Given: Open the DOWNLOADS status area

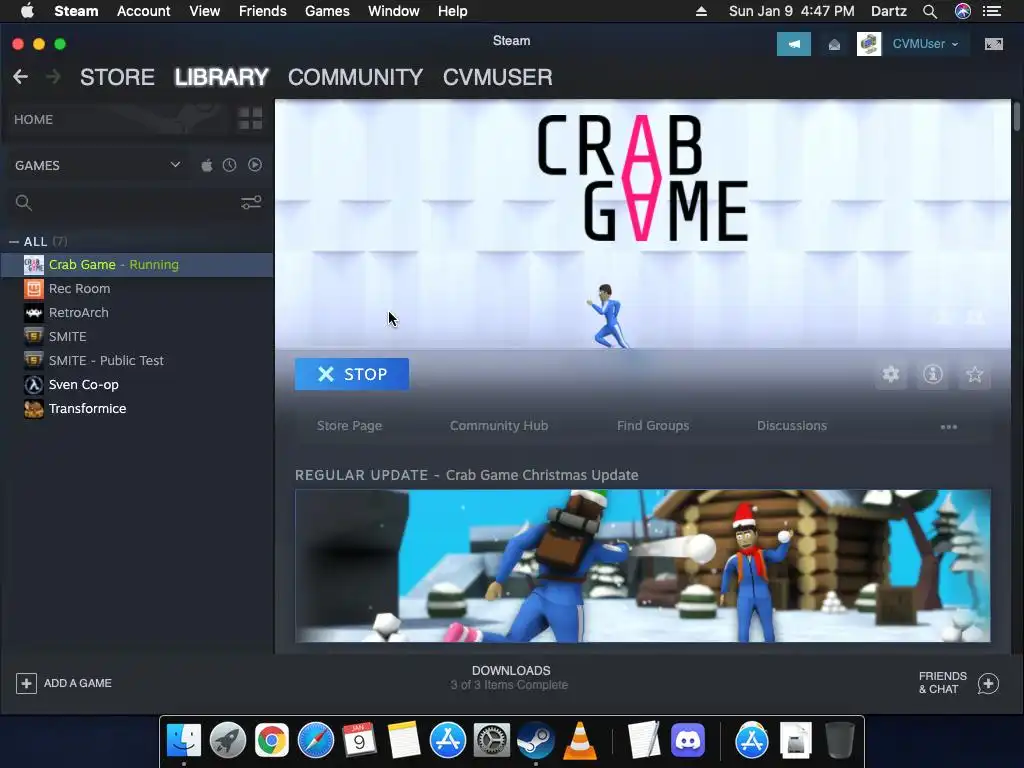Looking at the screenshot, I should (510, 677).
